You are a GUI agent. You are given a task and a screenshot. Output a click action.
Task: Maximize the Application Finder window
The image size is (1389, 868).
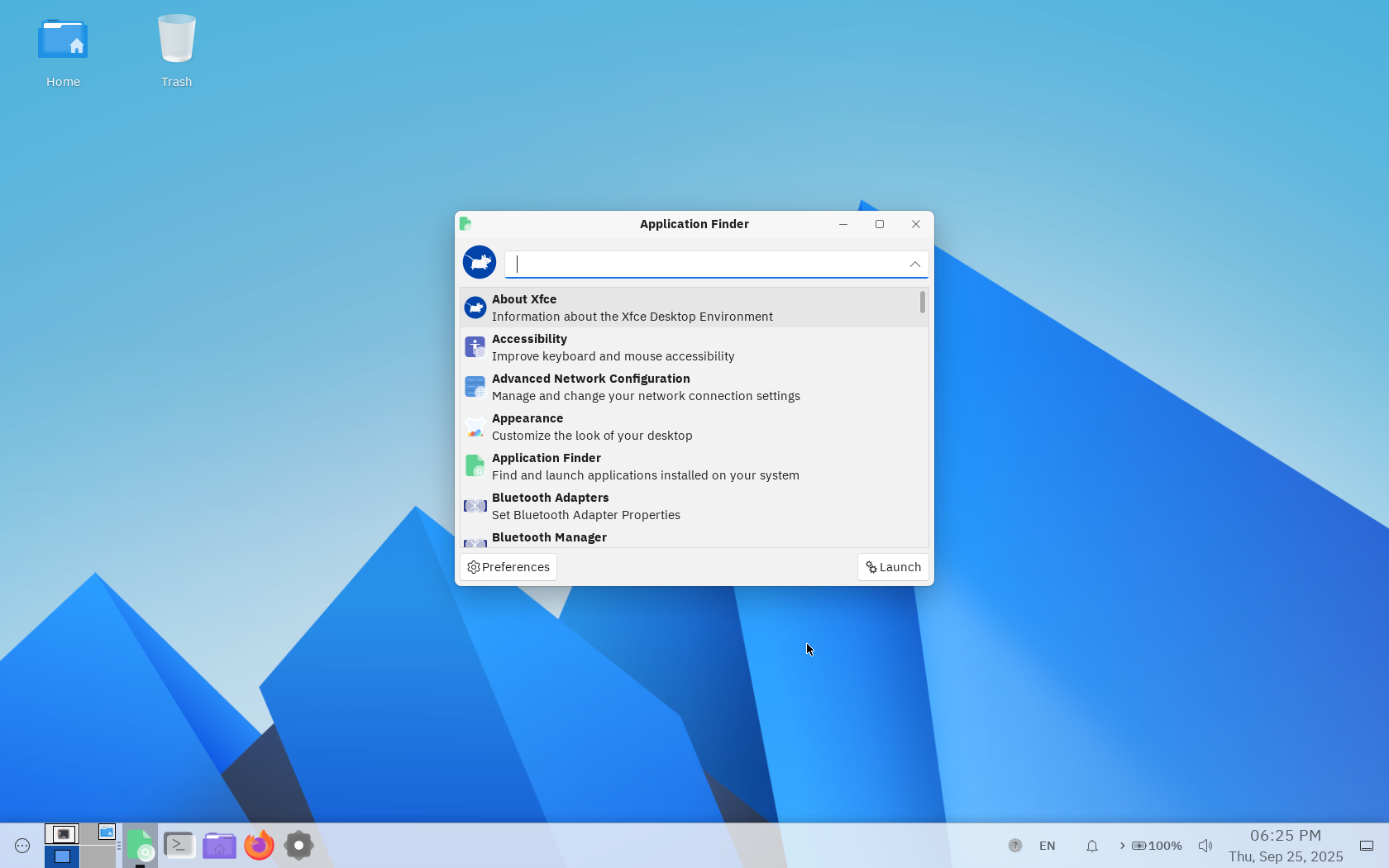tap(880, 224)
